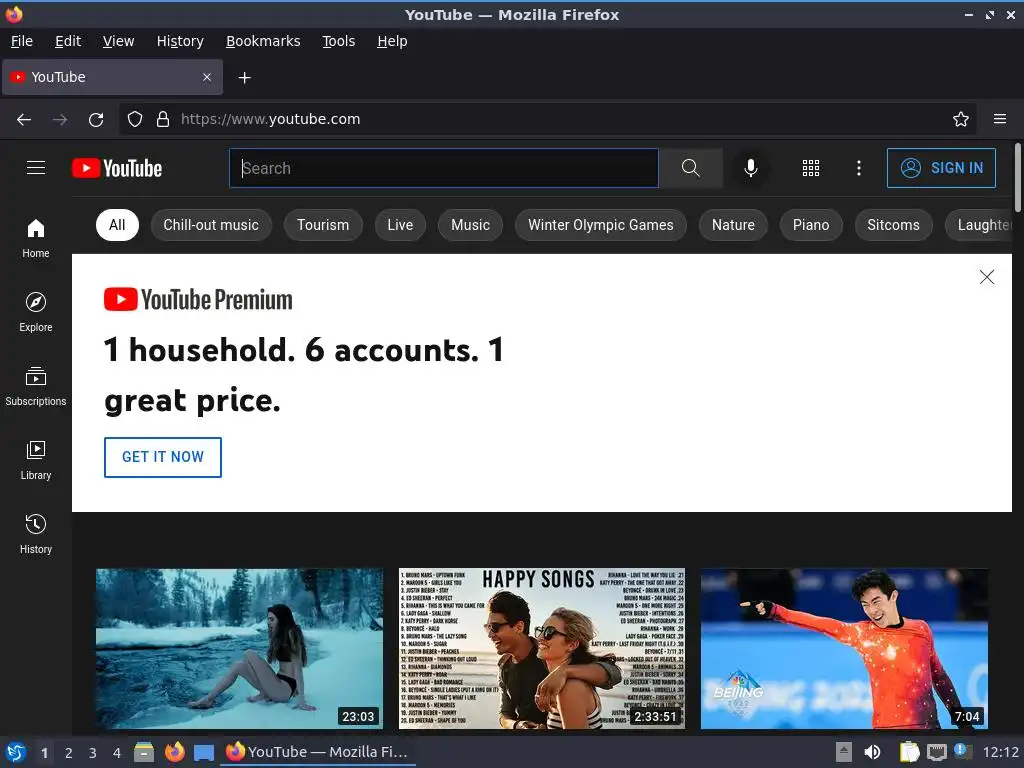Dismiss the YouTube Premium banner
1024x768 pixels.
click(987, 277)
